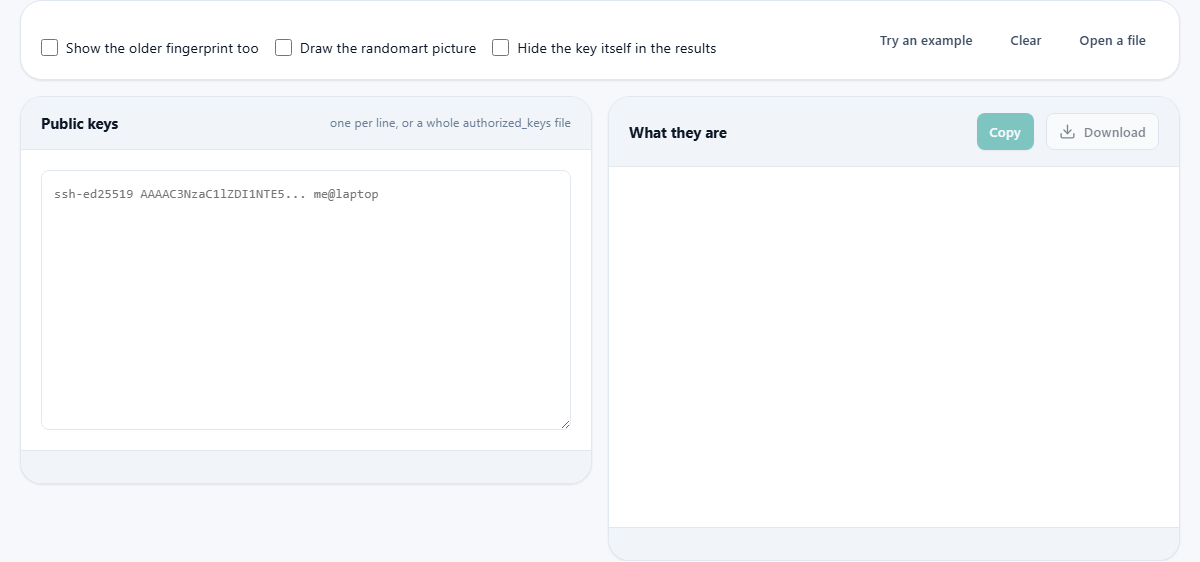Click the empty What they are results area
Viewport: 1200px width, 562px height.
(x=894, y=347)
